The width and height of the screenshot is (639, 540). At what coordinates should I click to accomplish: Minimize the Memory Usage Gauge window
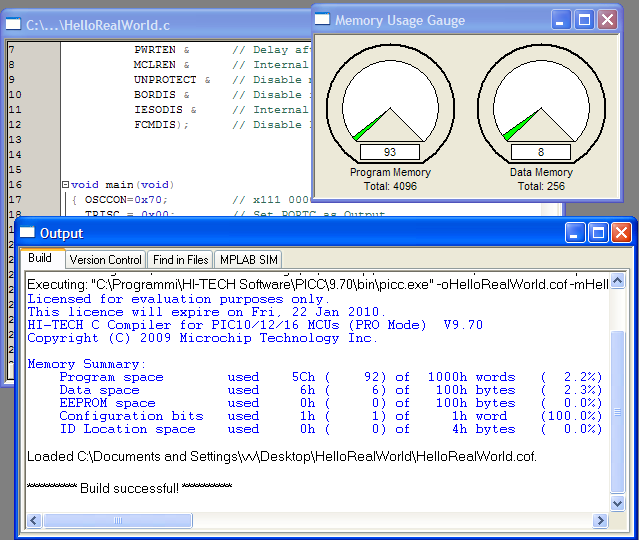pyautogui.click(x=562, y=19)
